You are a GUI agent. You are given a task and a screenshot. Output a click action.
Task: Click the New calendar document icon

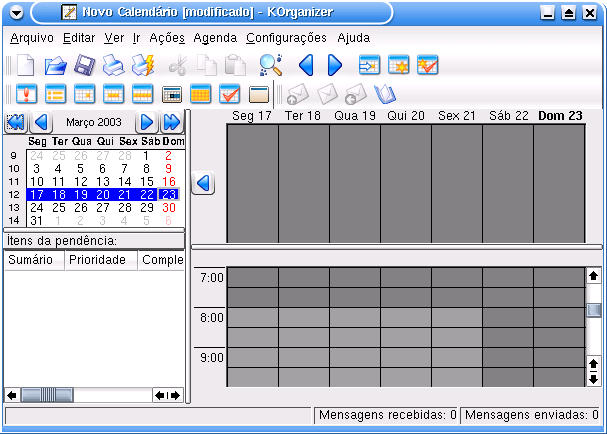tap(25, 65)
